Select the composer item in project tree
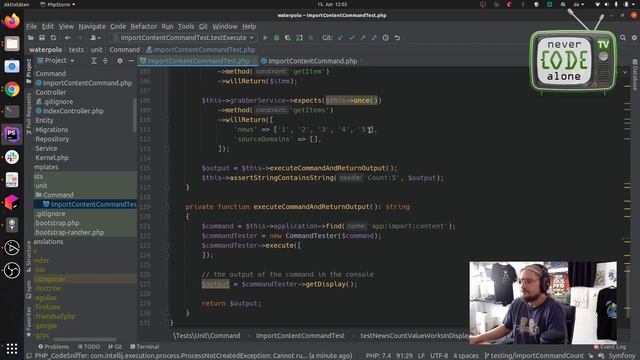This screenshot has width=640, height=360. pyautogui.click(x=50, y=279)
